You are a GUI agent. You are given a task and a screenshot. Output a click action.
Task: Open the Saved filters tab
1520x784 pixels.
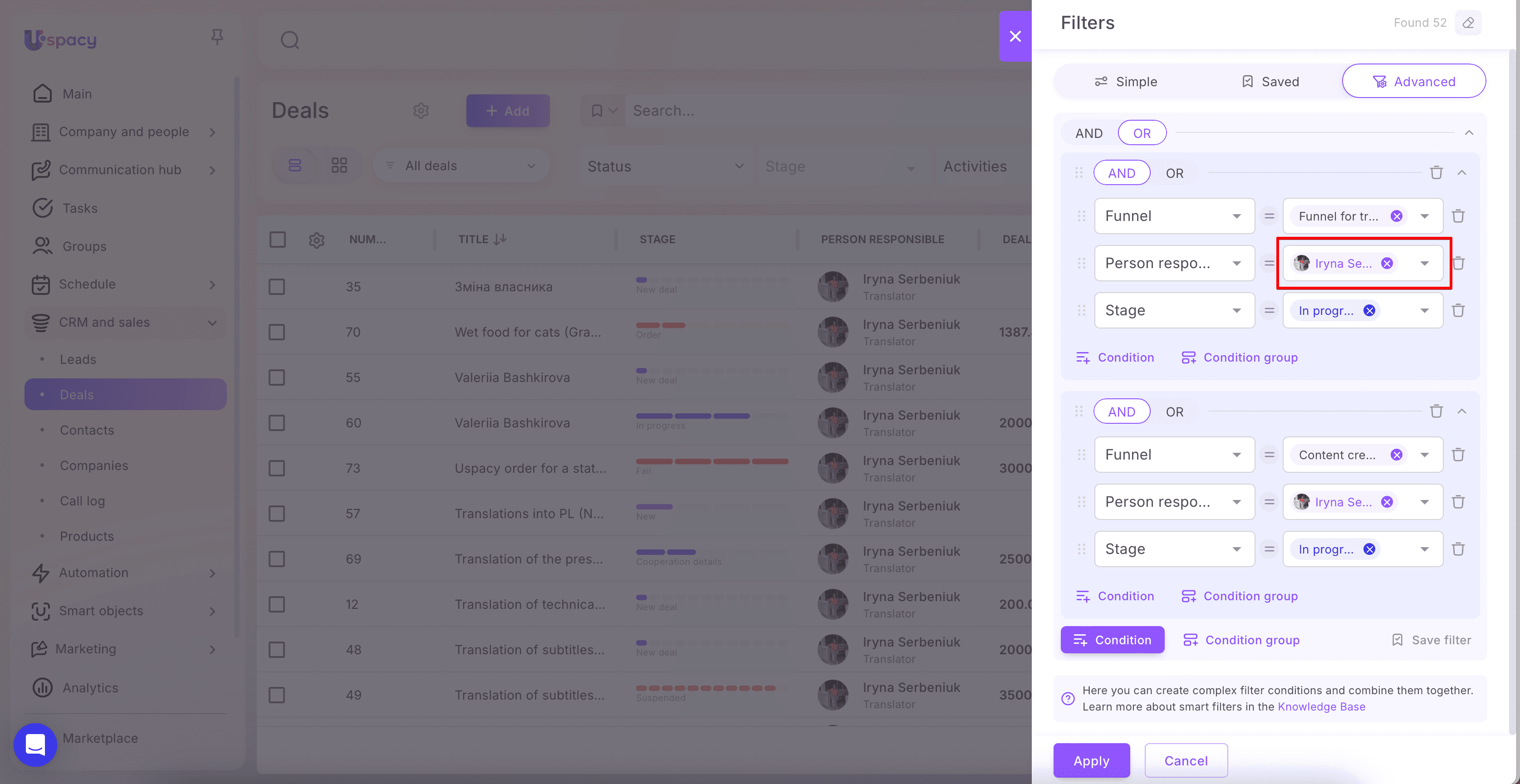[x=1270, y=81]
